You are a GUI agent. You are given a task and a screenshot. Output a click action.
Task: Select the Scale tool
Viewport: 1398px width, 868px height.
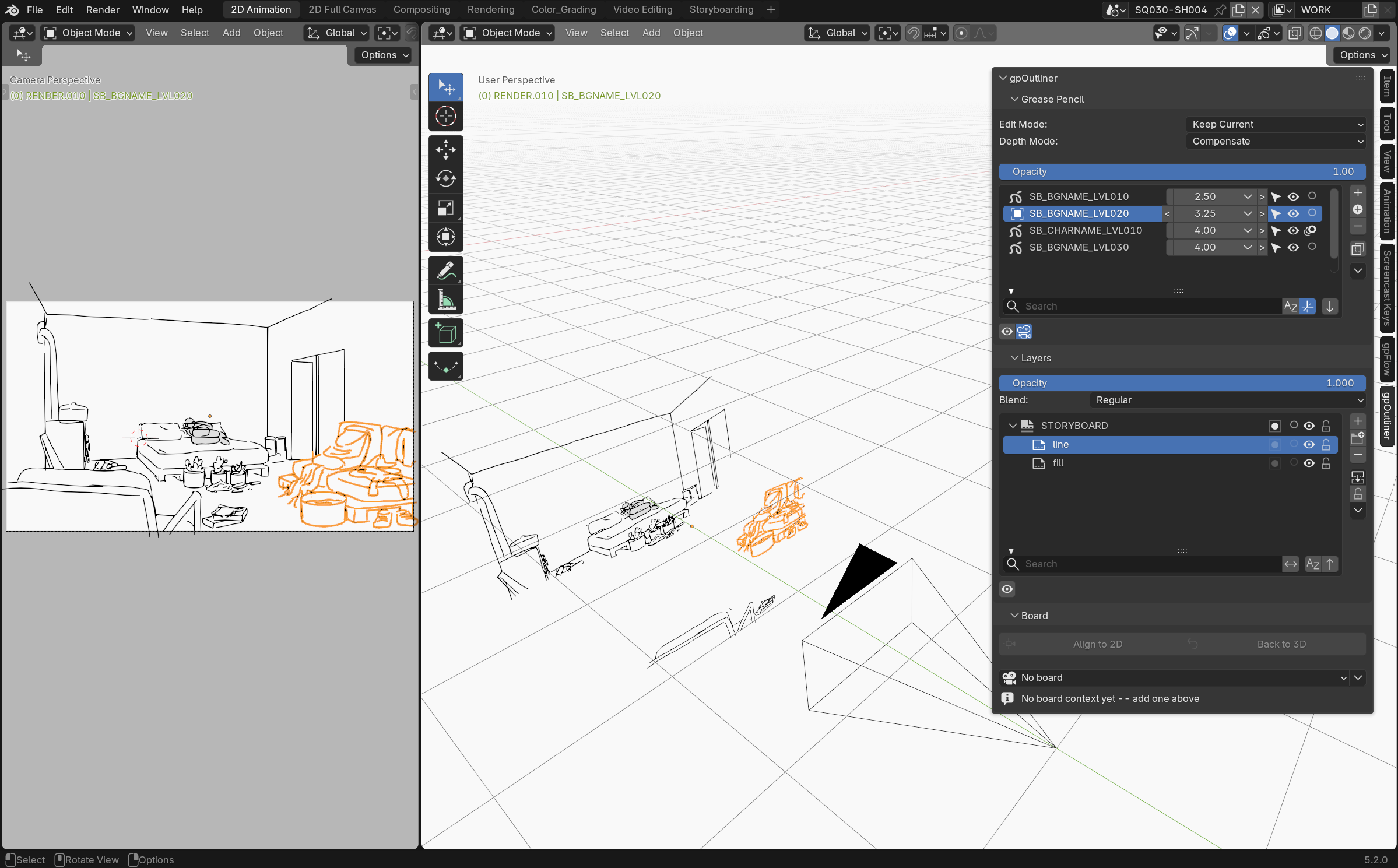click(x=445, y=208)
